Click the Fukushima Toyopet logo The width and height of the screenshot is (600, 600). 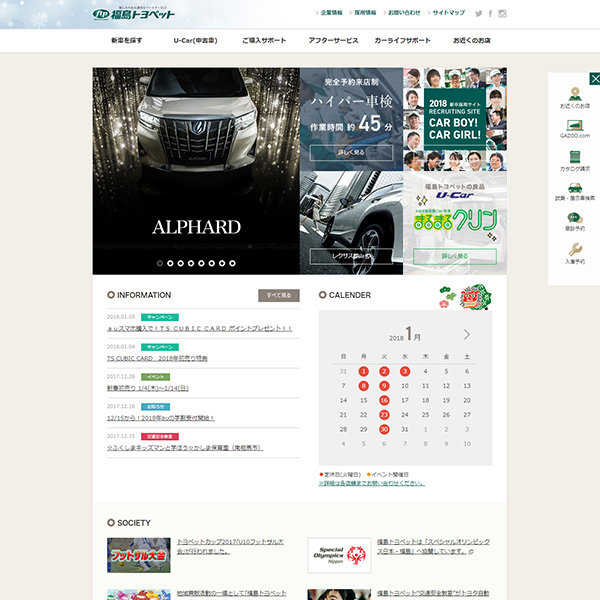[134, 14]
